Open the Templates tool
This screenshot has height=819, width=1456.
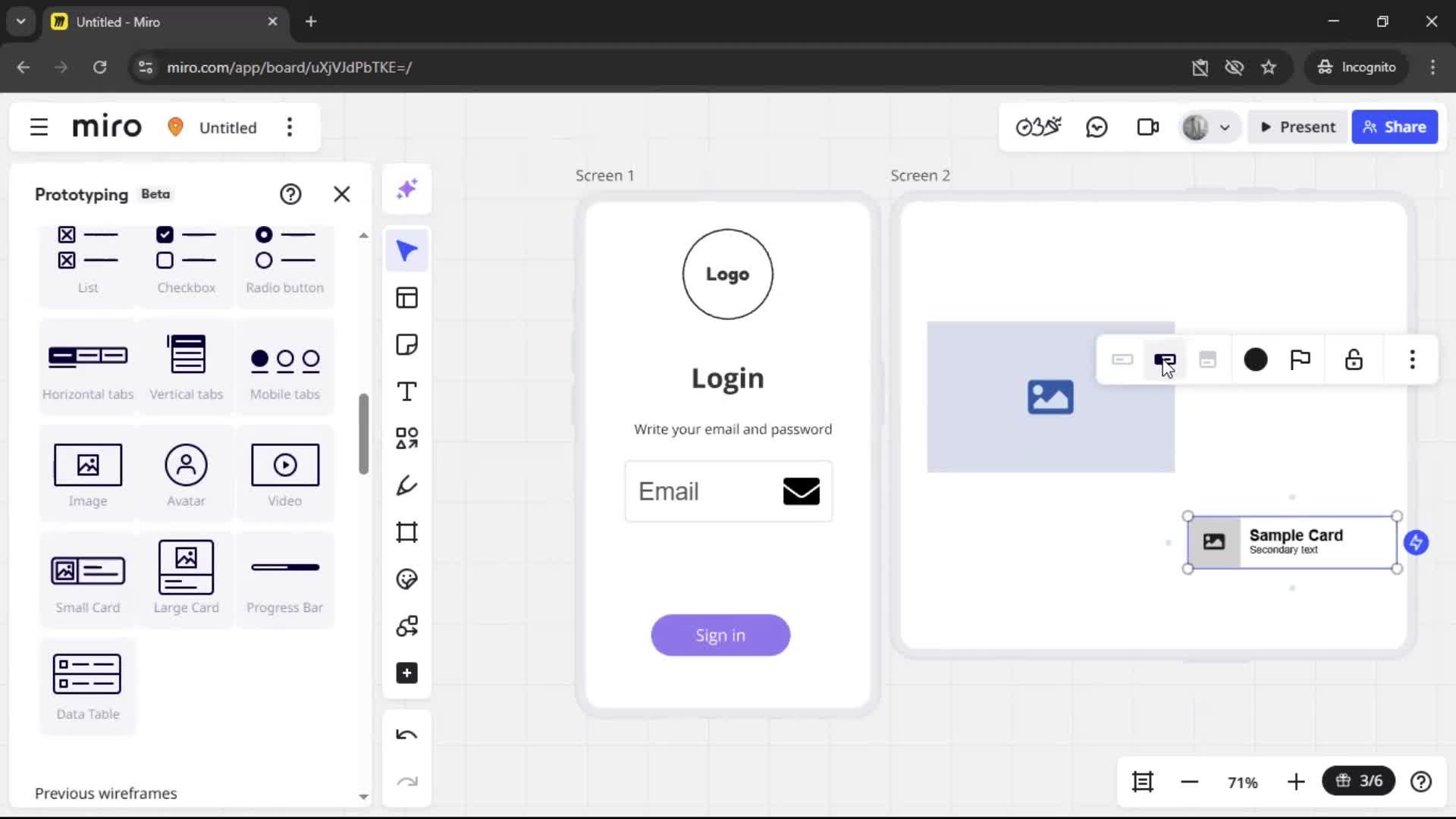tap(407, 298)
